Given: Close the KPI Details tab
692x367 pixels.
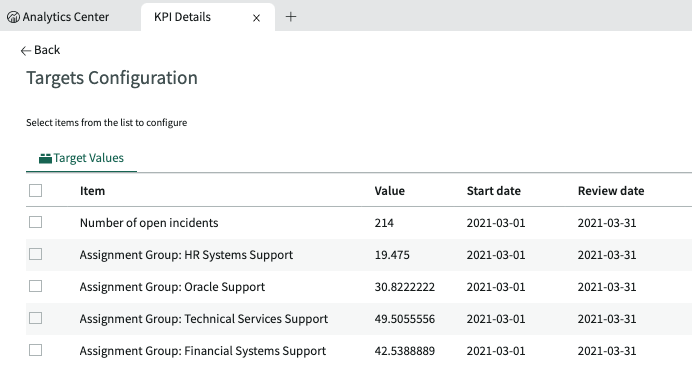Looking at the screenshot, I should pos(256,18).
